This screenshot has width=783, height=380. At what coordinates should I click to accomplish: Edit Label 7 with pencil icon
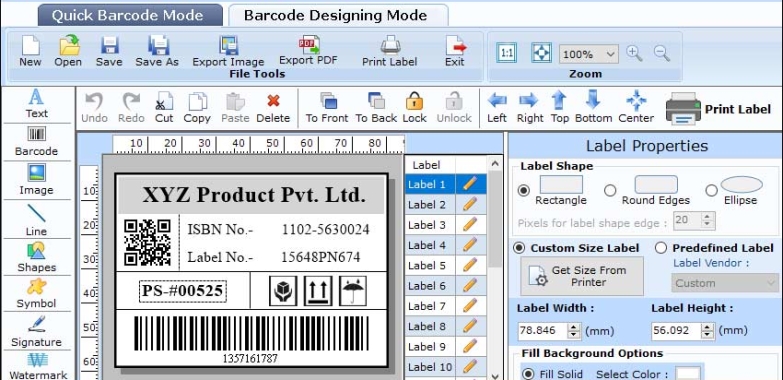pyautogui.click(x=470, y=306)
